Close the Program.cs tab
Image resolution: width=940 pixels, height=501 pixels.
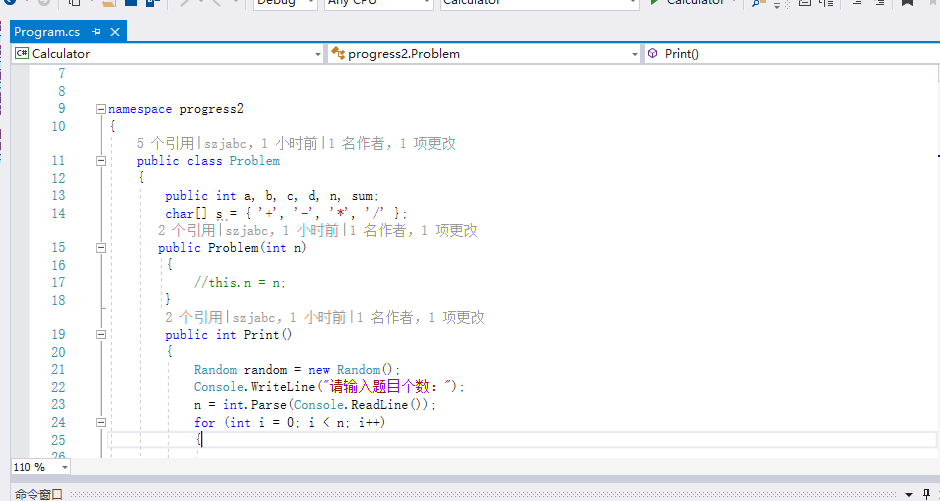[115, 32]
